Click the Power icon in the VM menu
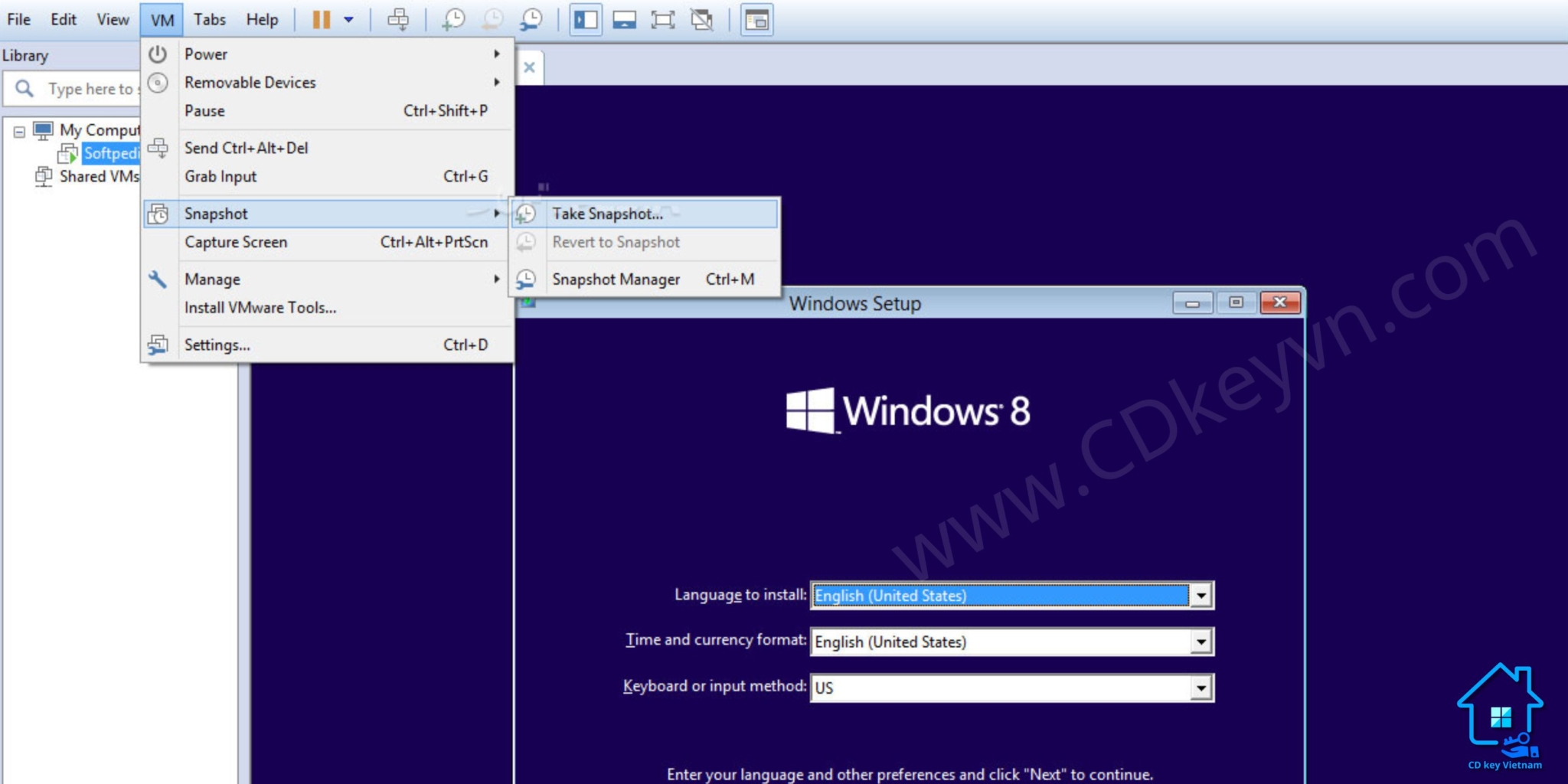Image resolution: width=1568 pixels, height=784 pixels. (158, 54)
